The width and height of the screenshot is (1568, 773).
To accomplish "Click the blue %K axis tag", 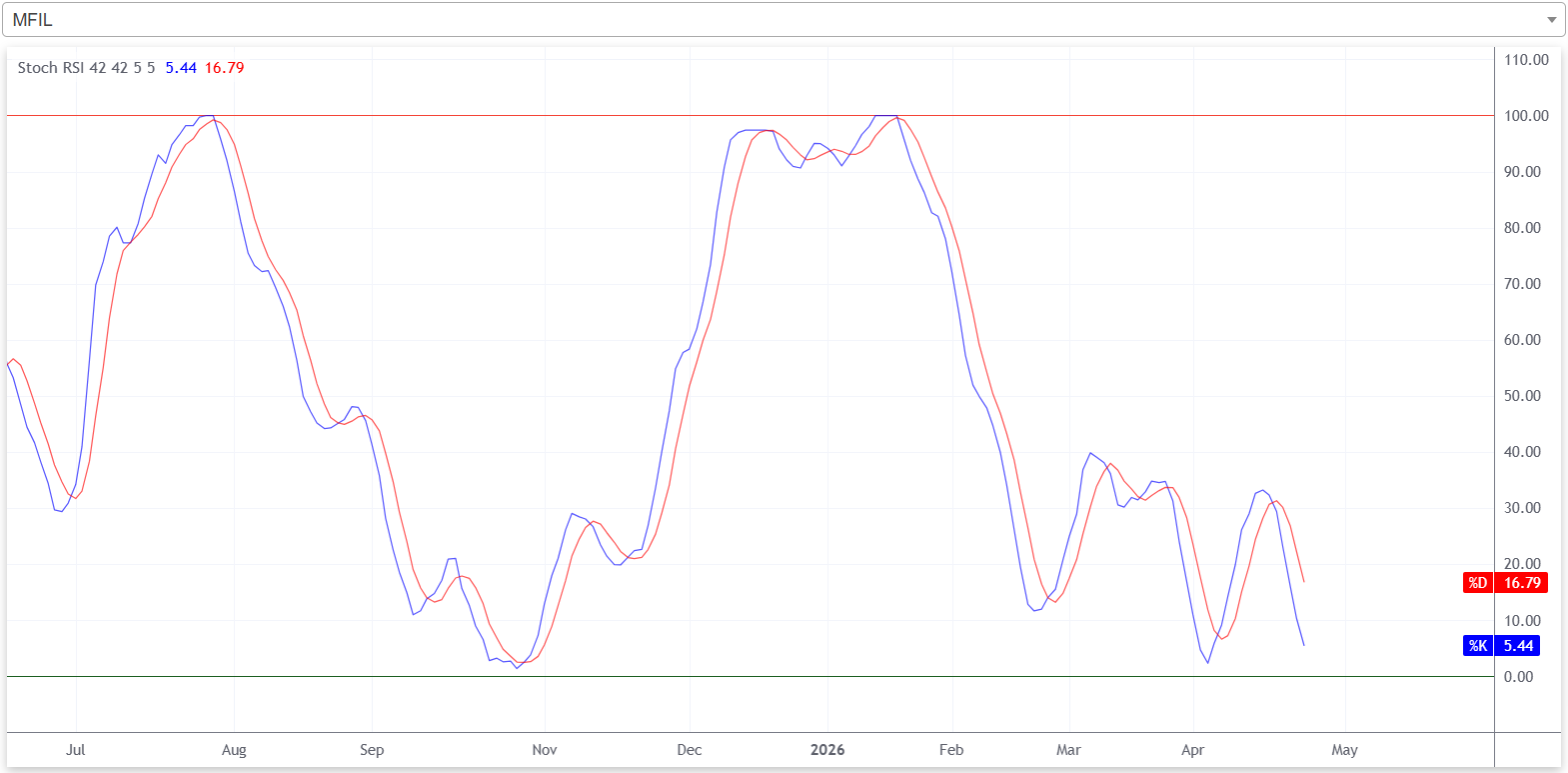I will click(x=1477, y=646).
